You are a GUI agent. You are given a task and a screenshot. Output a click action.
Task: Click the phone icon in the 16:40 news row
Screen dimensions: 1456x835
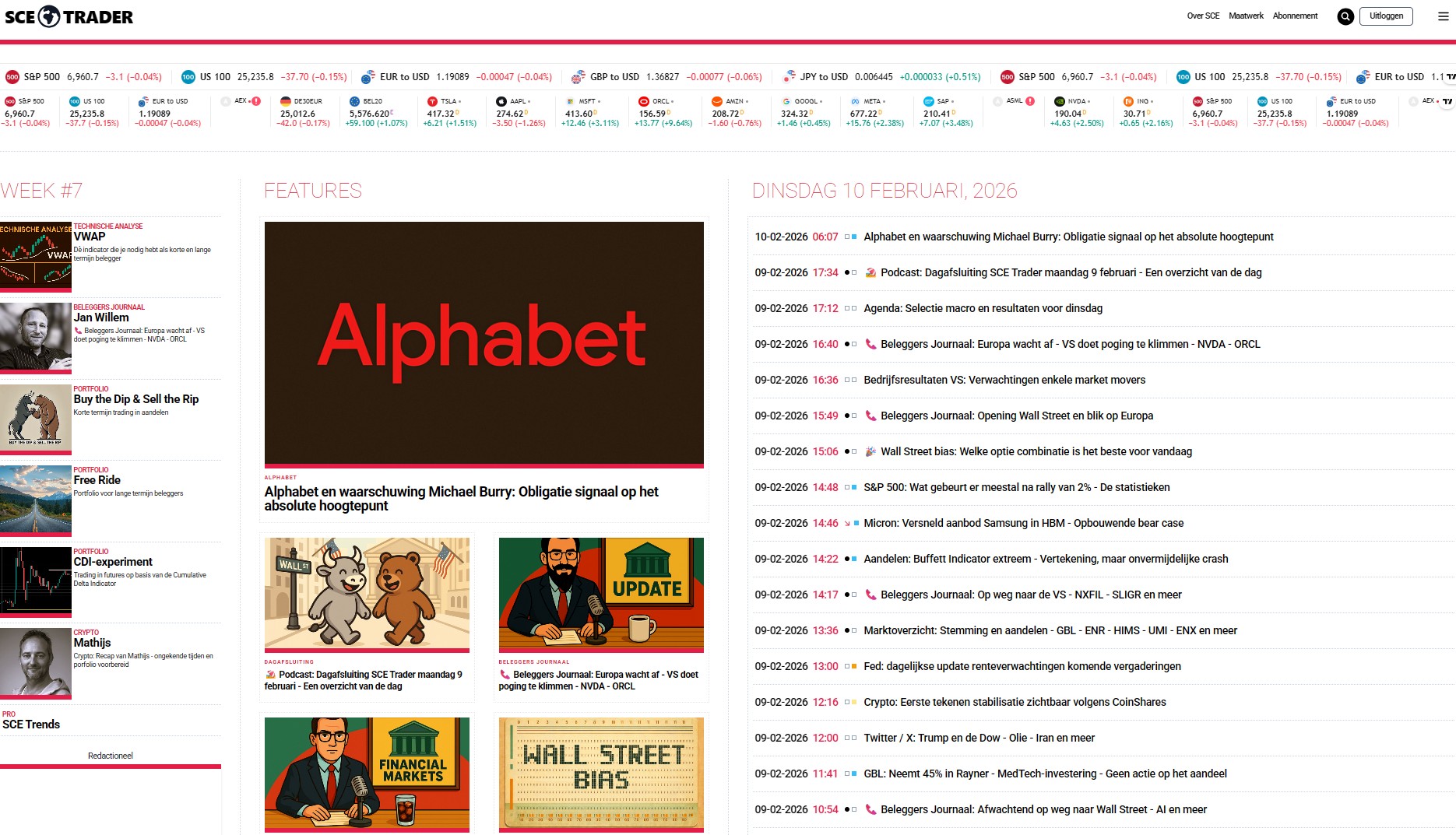click(870, 344)
